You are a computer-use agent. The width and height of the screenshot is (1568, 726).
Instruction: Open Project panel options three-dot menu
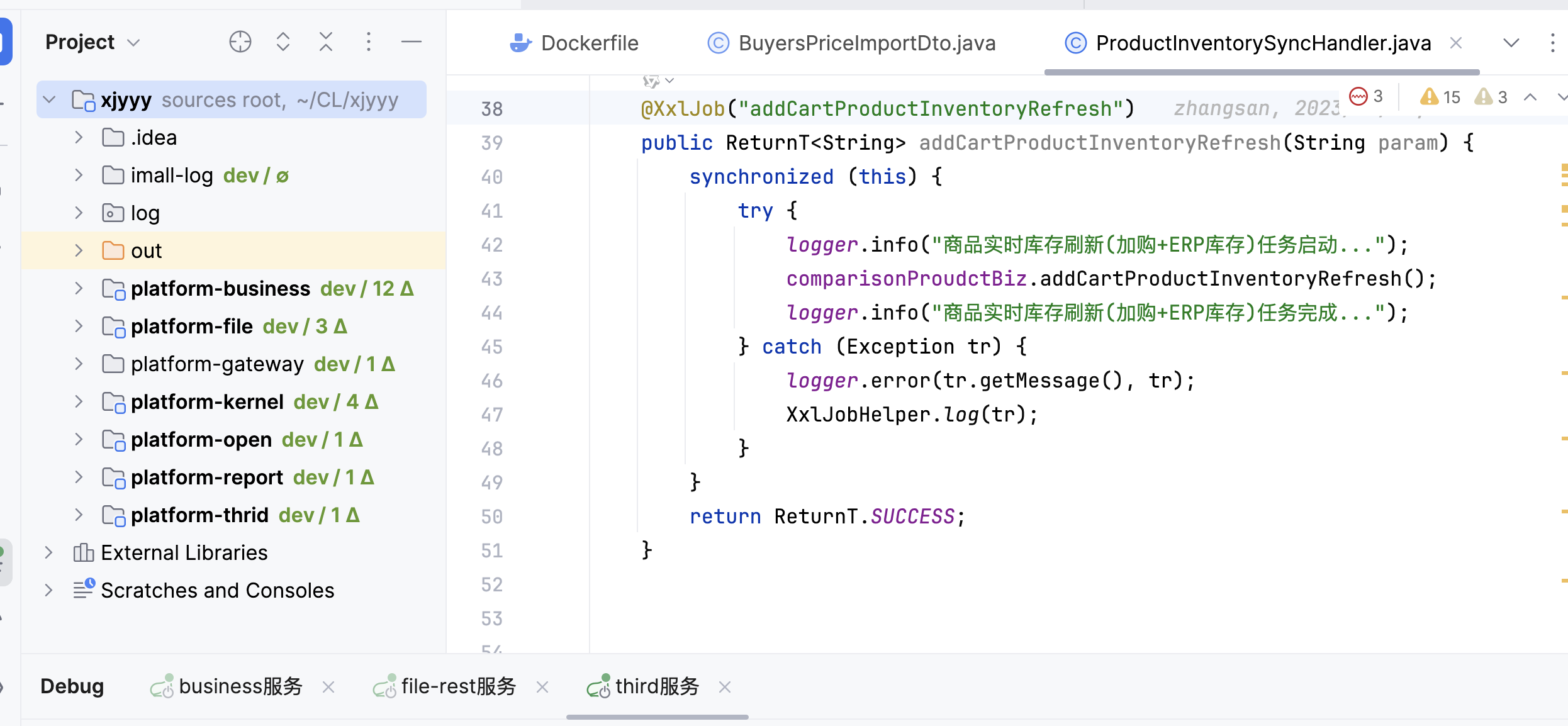(x=369, y=42)
